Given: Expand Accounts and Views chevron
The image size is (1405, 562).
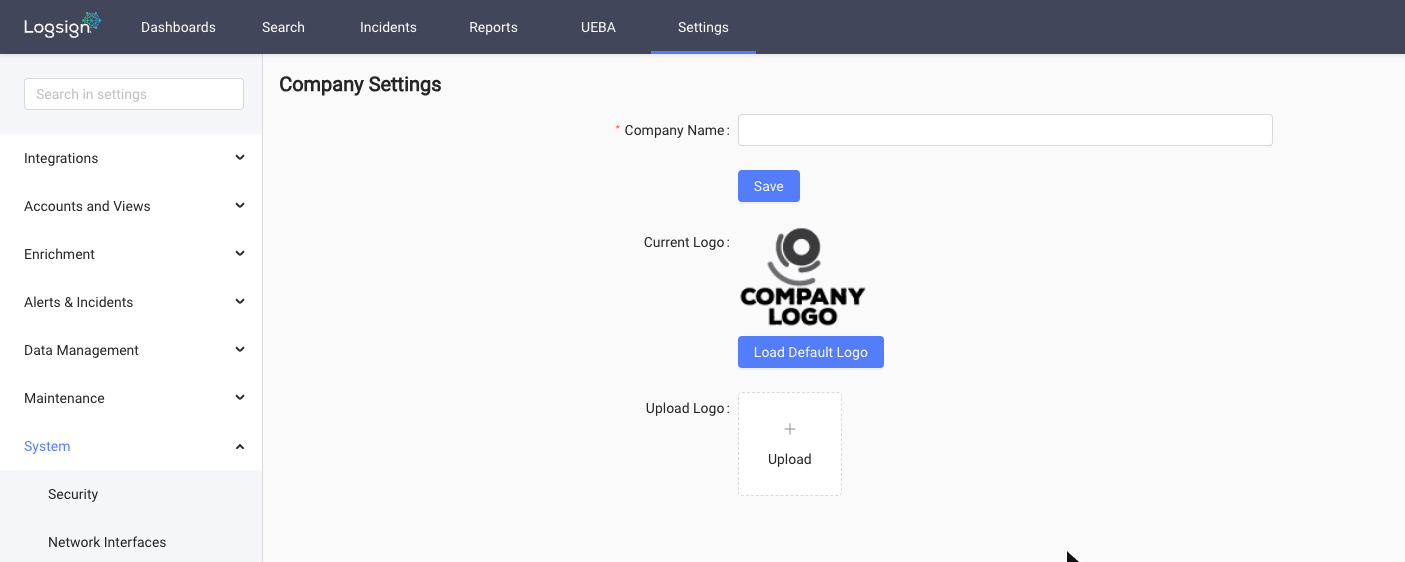Looking at the screenshot, I should click(x=240, y=206).
